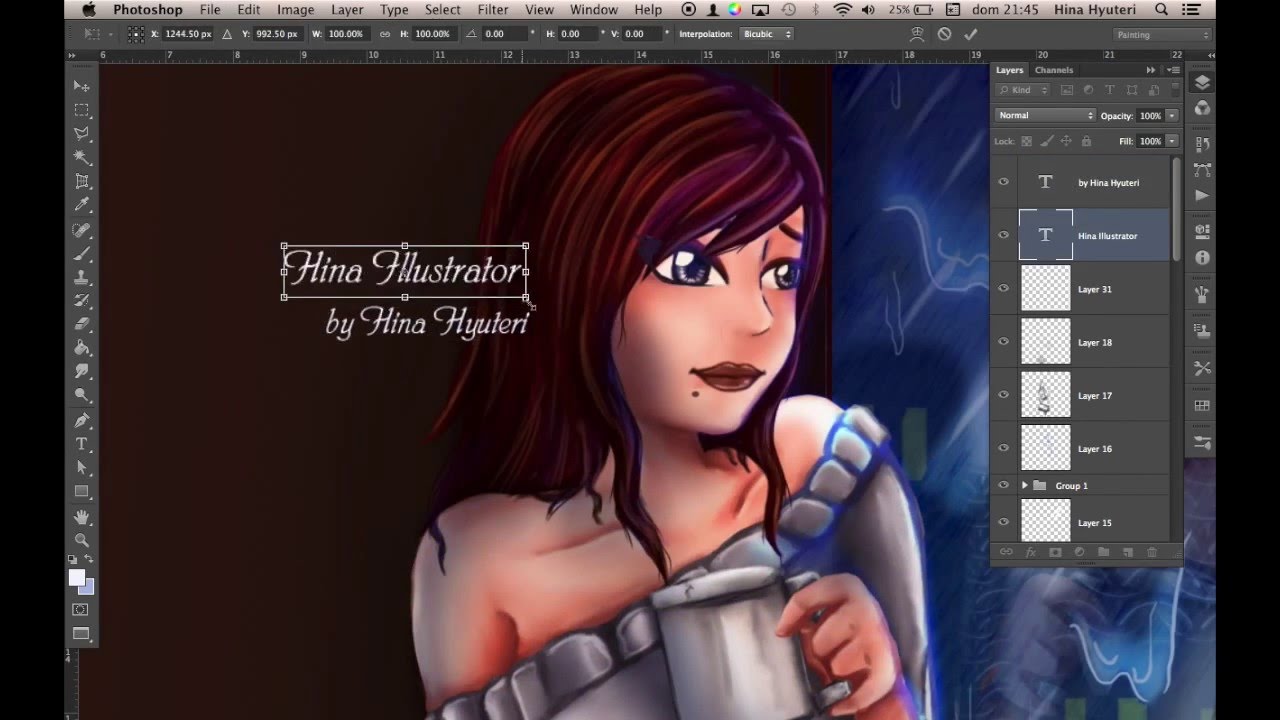The height and width of the screenshot is (720, 1280).
Task: Select the Brush tool
Action: pyautogui.click(x=82, y=254)
